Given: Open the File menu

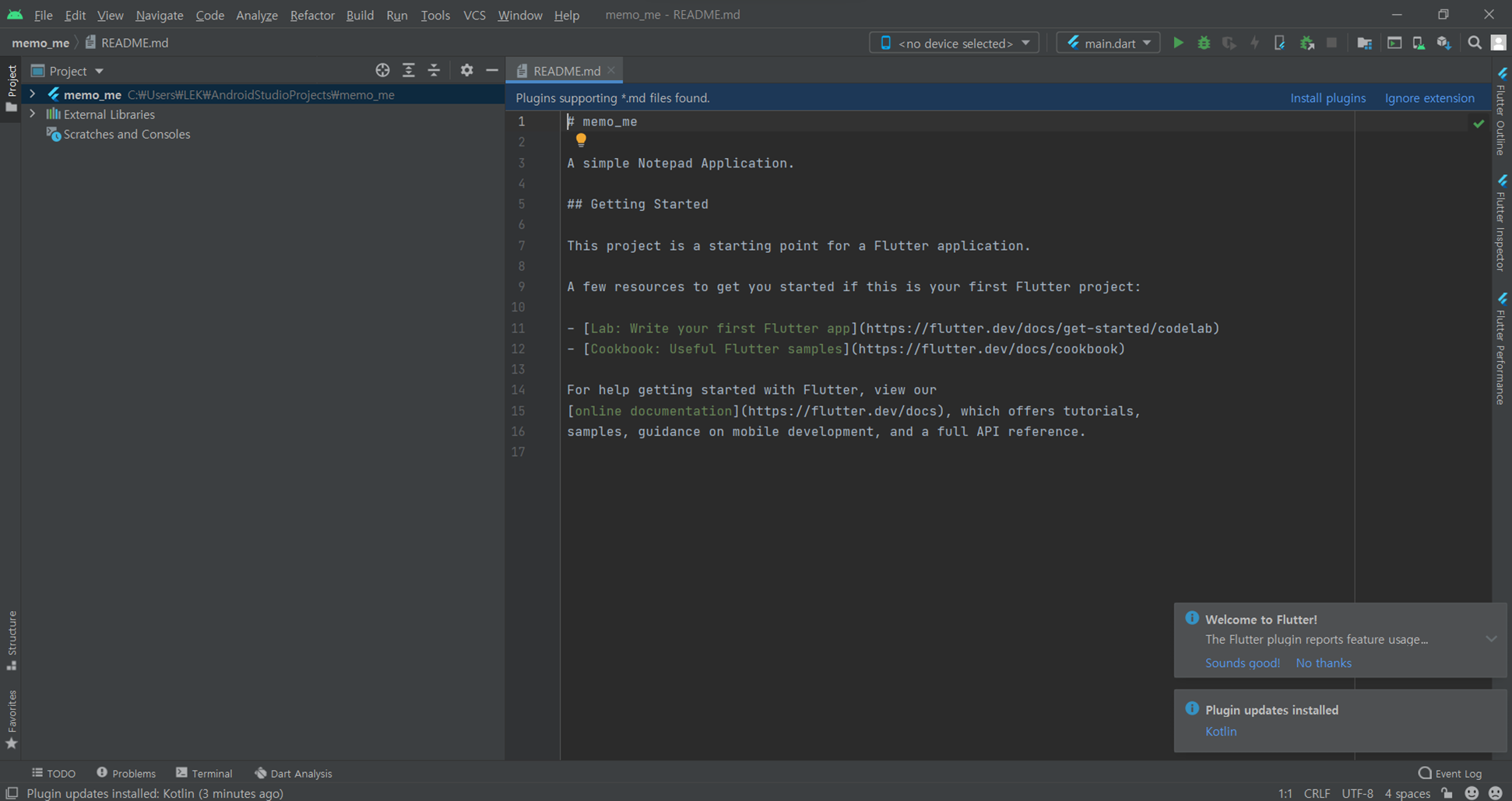Looking at the screenshot, I should tap(44, 15).
